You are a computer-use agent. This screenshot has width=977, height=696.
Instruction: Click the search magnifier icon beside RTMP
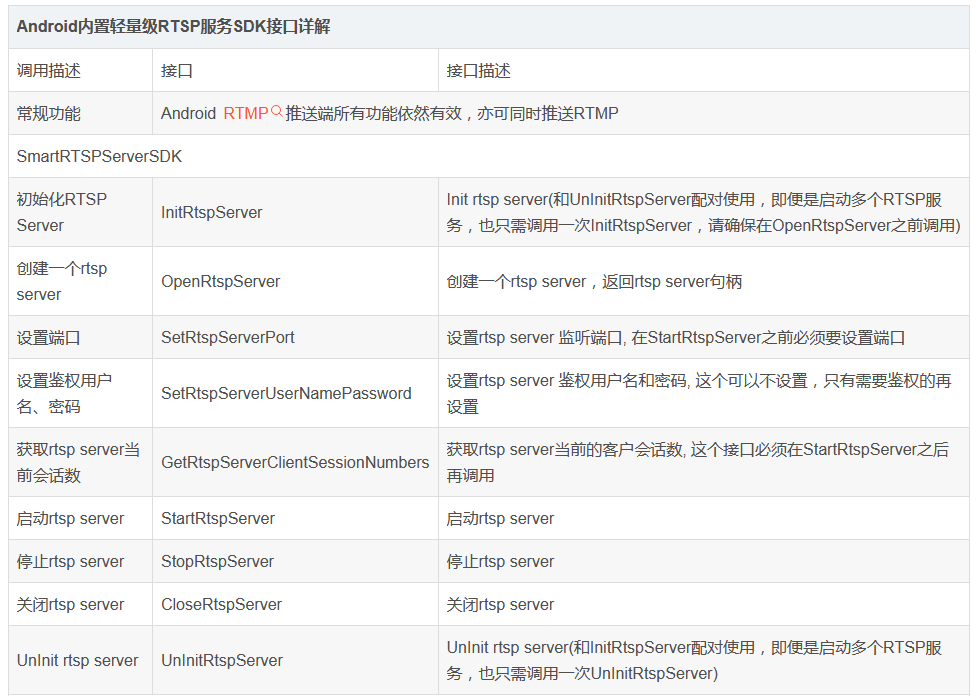click(277, 112)
